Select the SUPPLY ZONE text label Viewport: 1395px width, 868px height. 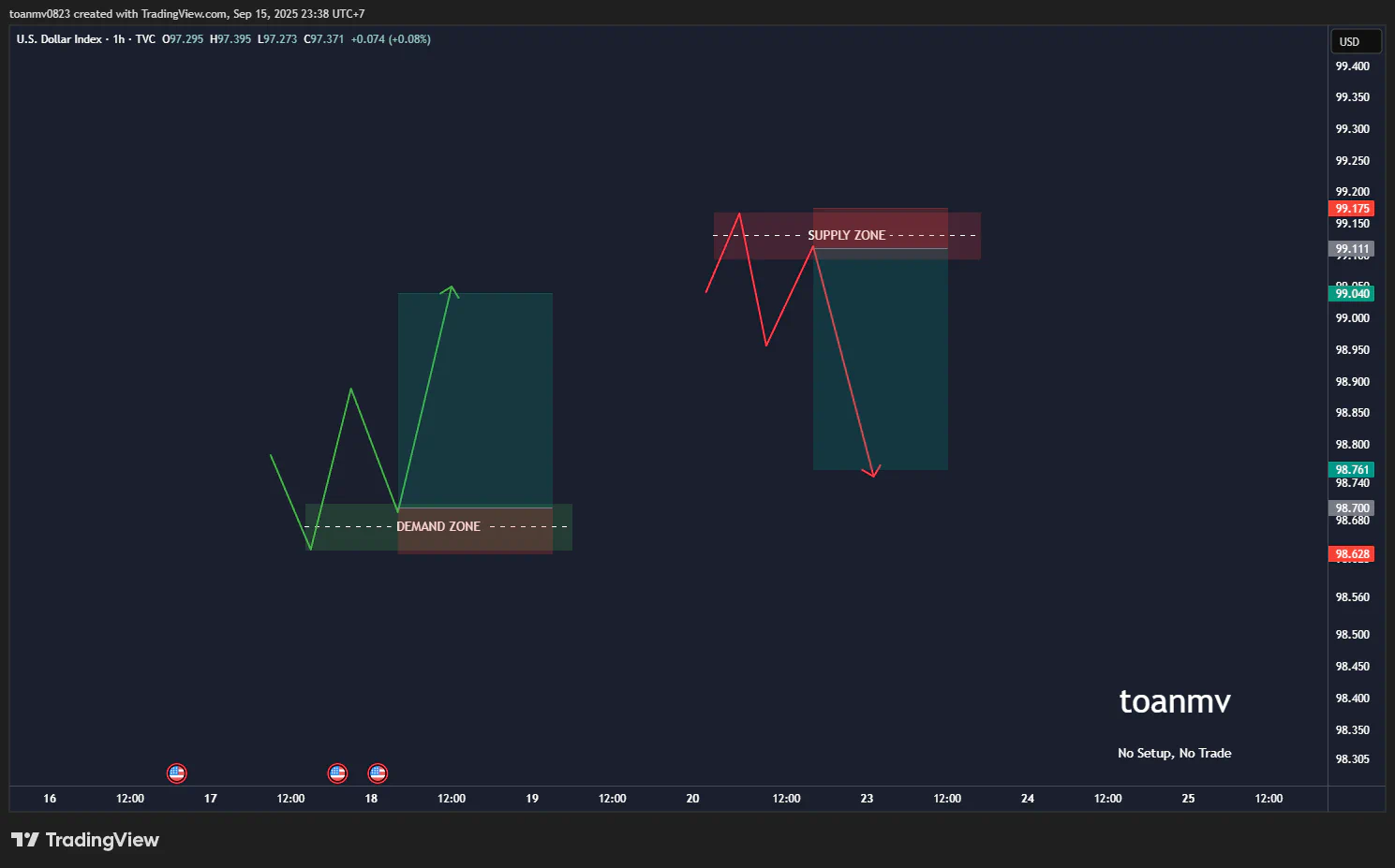click(x=847, y=235)
